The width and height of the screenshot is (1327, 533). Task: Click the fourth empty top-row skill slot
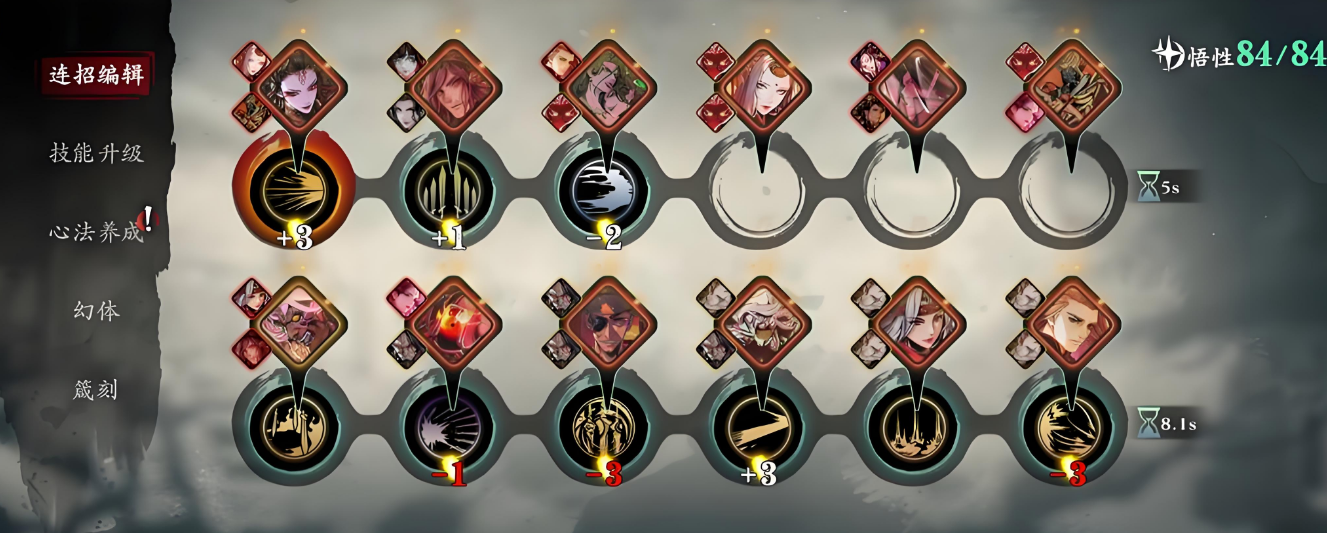(758, 192)
